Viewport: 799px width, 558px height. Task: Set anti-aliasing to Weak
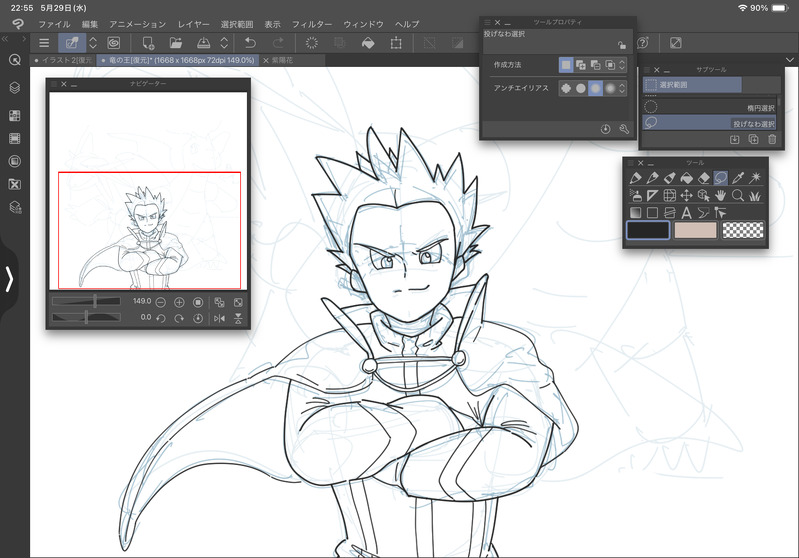pos(580,88)
